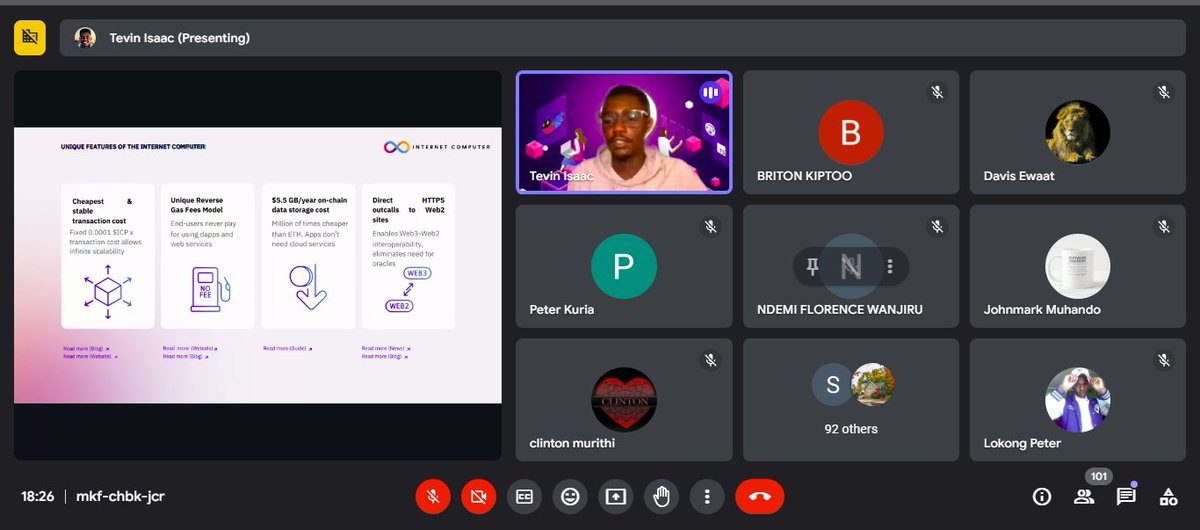
Task: Click the Internet Computer logo on slide
Action: coord(437,147)
